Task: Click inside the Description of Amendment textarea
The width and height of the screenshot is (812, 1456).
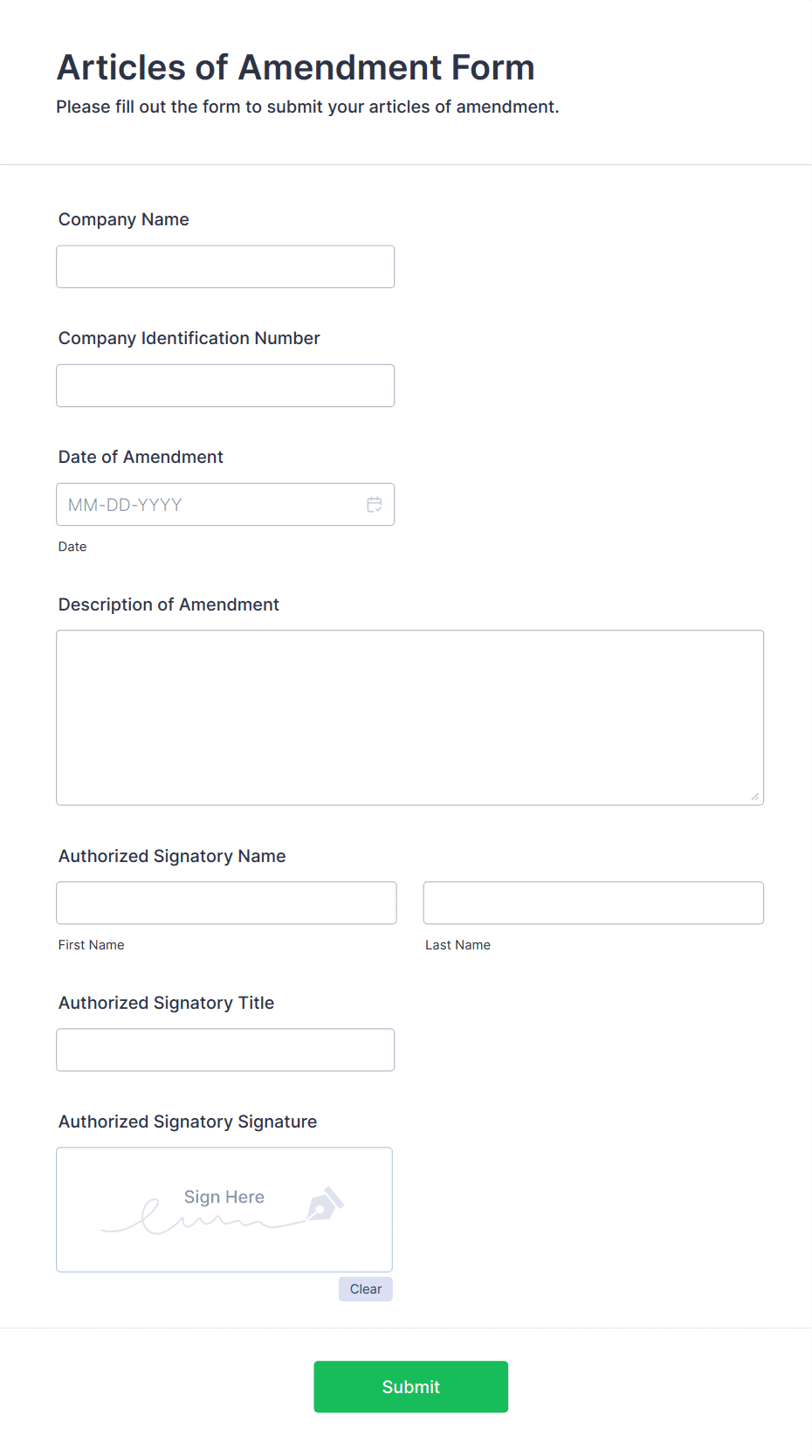Action: (409, 716)
